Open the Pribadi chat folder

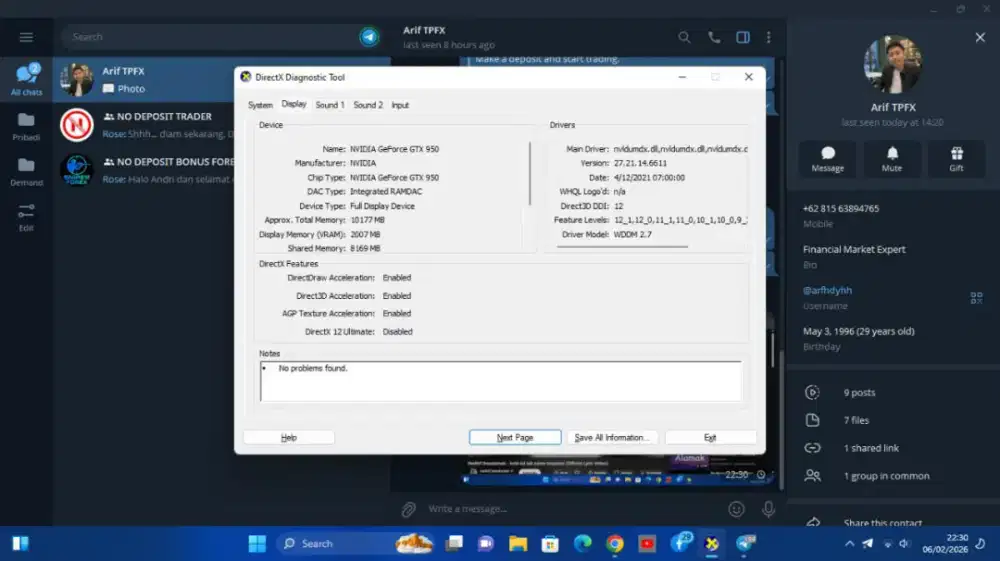(26, 126)
